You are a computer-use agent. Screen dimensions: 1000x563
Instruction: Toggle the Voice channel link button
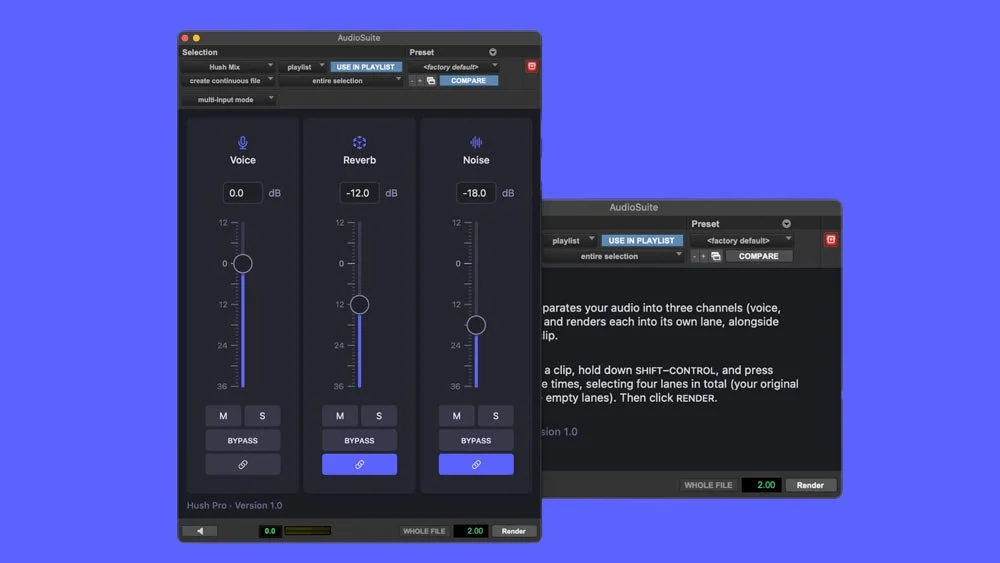[x=242, y=465]
